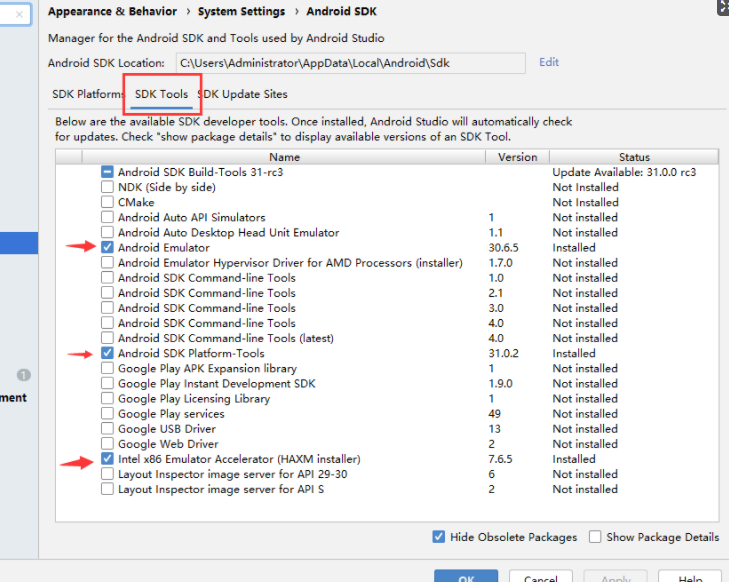Viewport: 729px width, 582px height.
Task: Click the Name column header
Action: point(284,157)
